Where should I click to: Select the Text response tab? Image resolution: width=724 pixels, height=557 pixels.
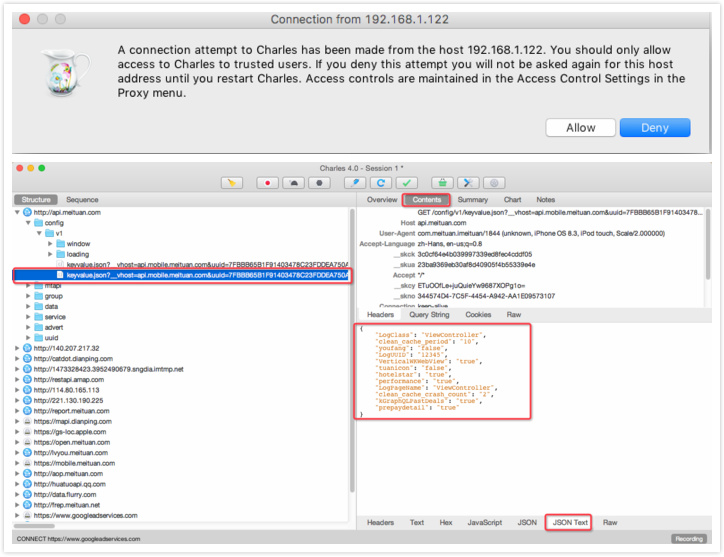(x=416, y=522)
